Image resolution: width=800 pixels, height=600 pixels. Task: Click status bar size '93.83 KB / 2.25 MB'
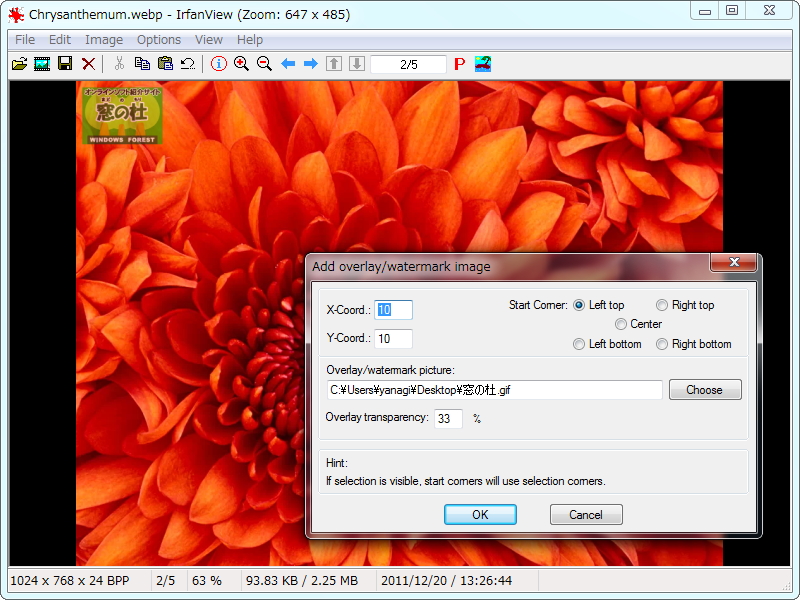(x=302, y=581)
